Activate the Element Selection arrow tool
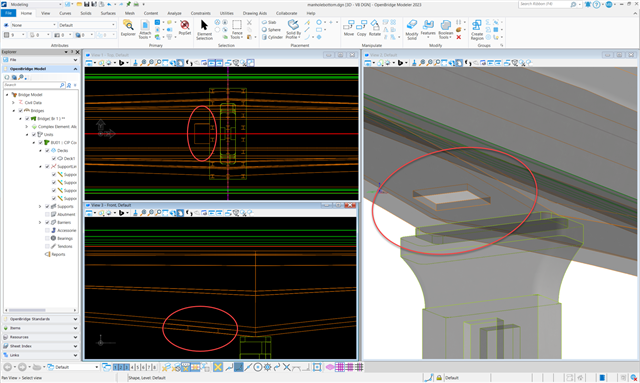This screenshot has width=640, height=383. point(204,29)
